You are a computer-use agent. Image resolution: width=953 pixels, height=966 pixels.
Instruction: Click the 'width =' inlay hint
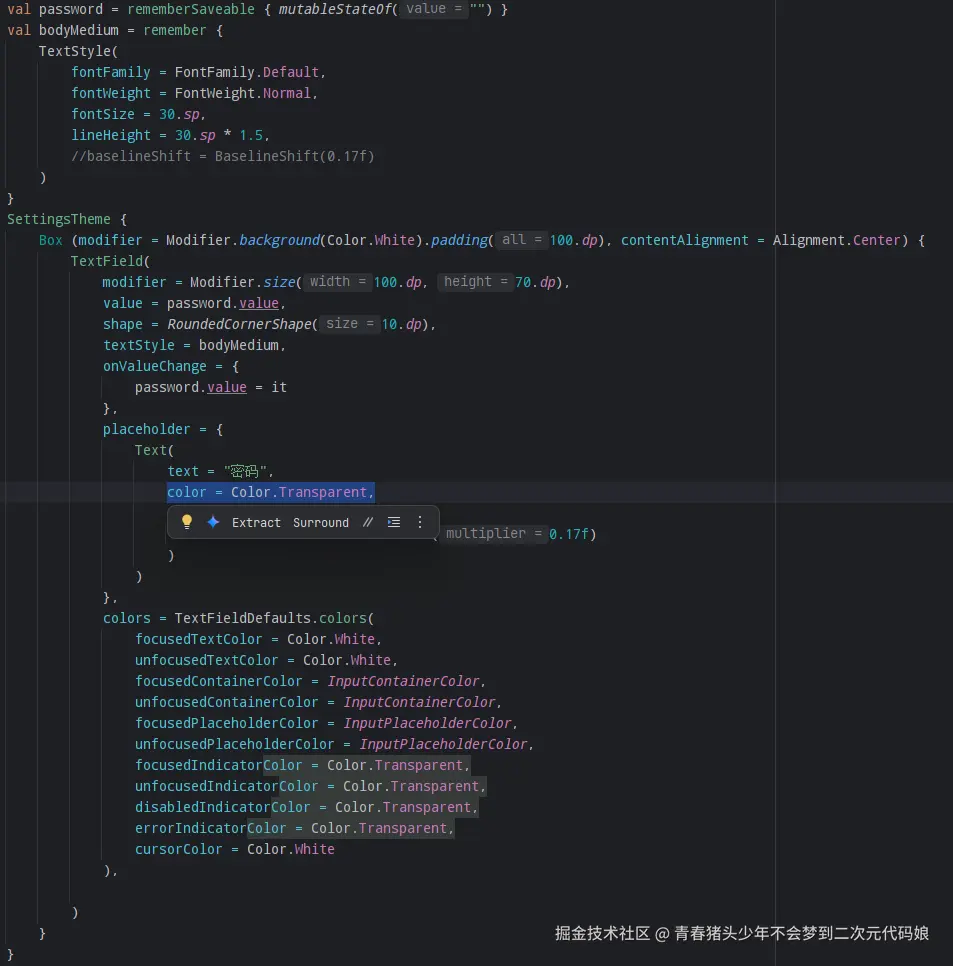pyautogui.click(x=337, y=282)
